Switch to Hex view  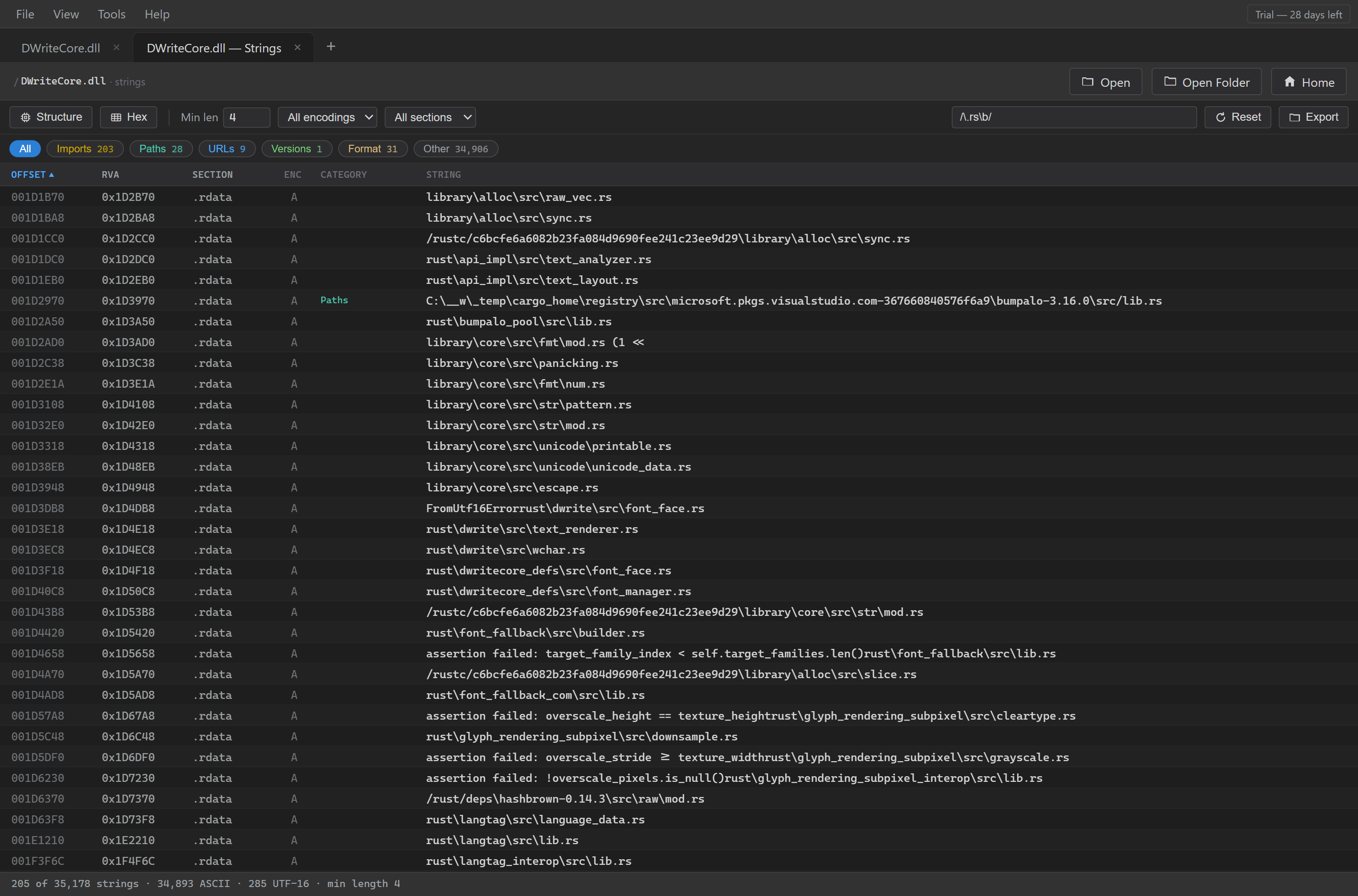point(129,117)
